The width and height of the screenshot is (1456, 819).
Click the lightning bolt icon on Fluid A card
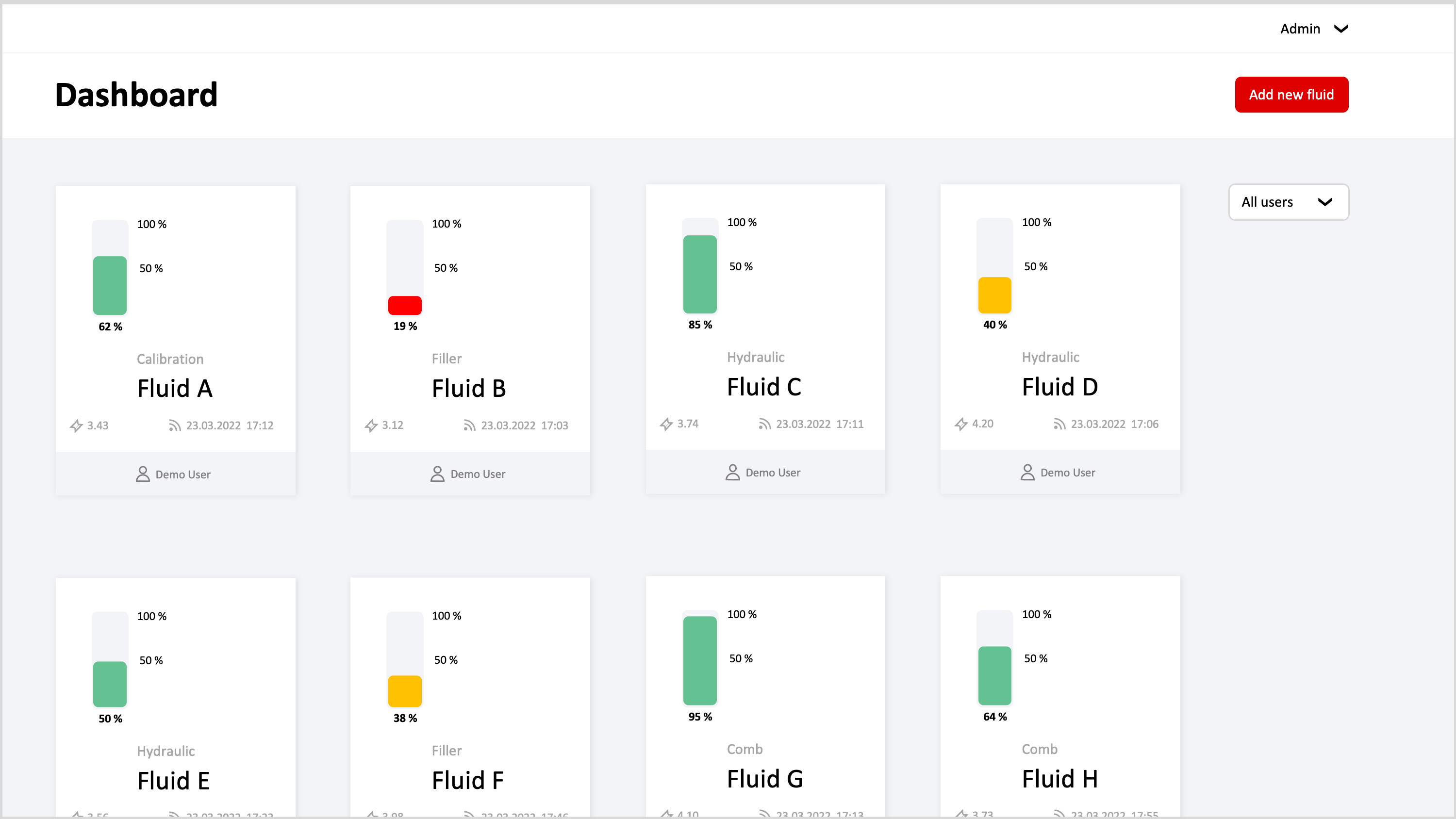[76, 426]
